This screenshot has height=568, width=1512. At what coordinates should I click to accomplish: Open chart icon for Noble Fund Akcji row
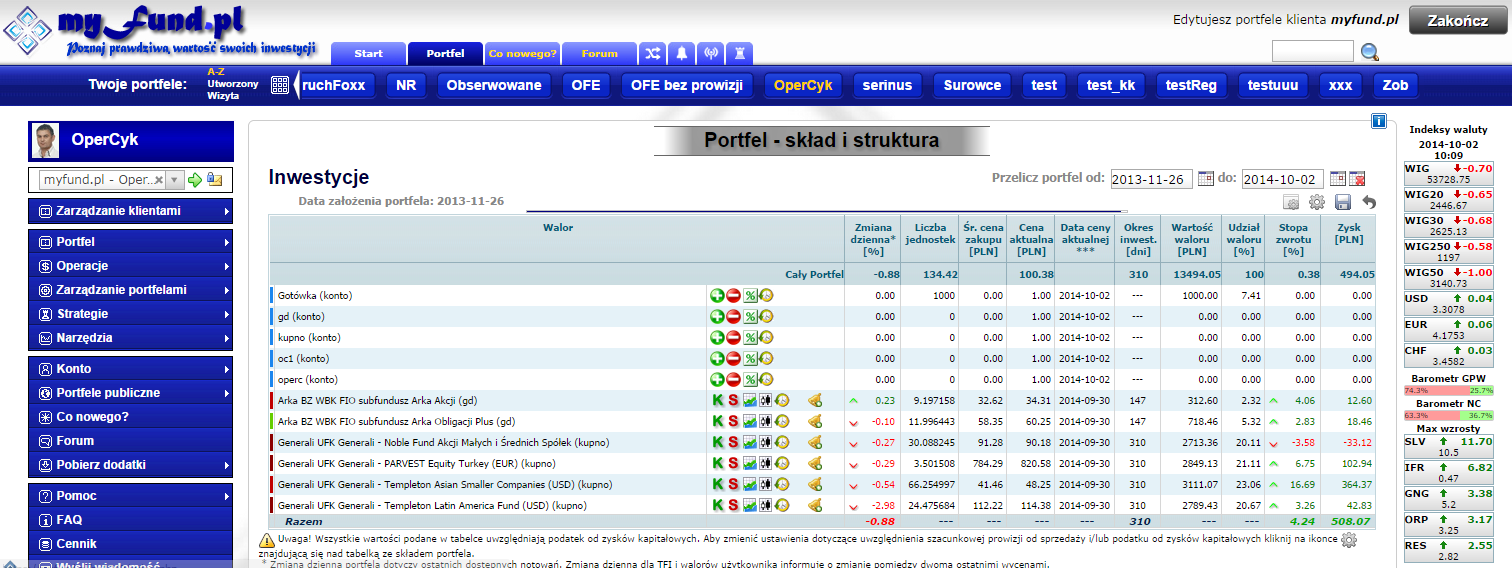coord(749,443)
